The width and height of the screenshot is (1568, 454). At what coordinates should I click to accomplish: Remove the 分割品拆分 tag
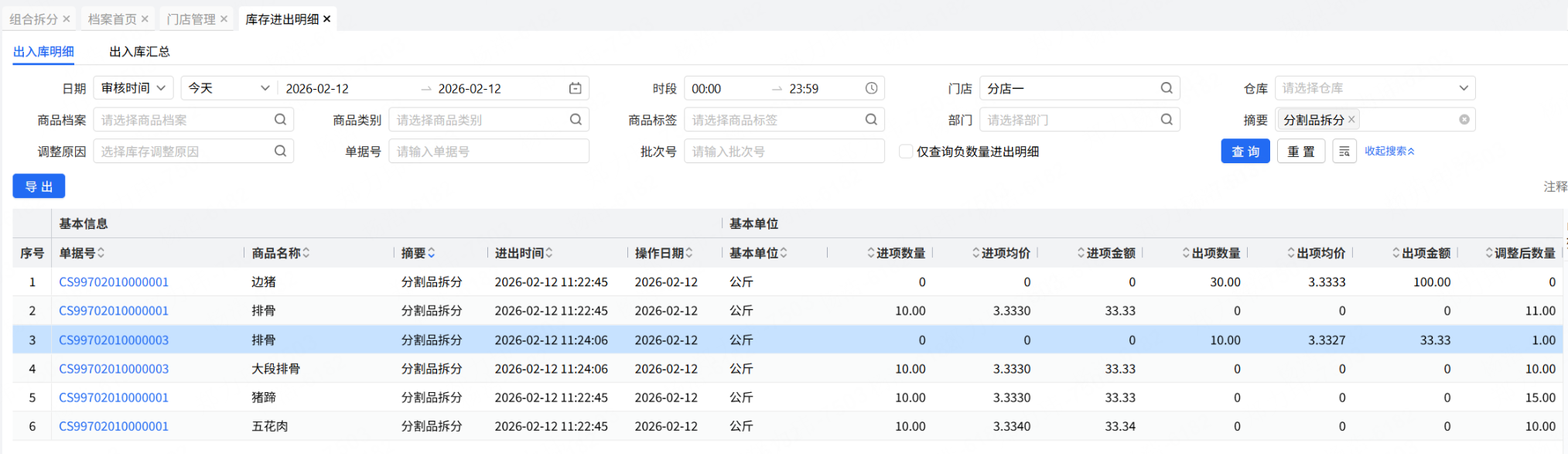click(1351, 119)
